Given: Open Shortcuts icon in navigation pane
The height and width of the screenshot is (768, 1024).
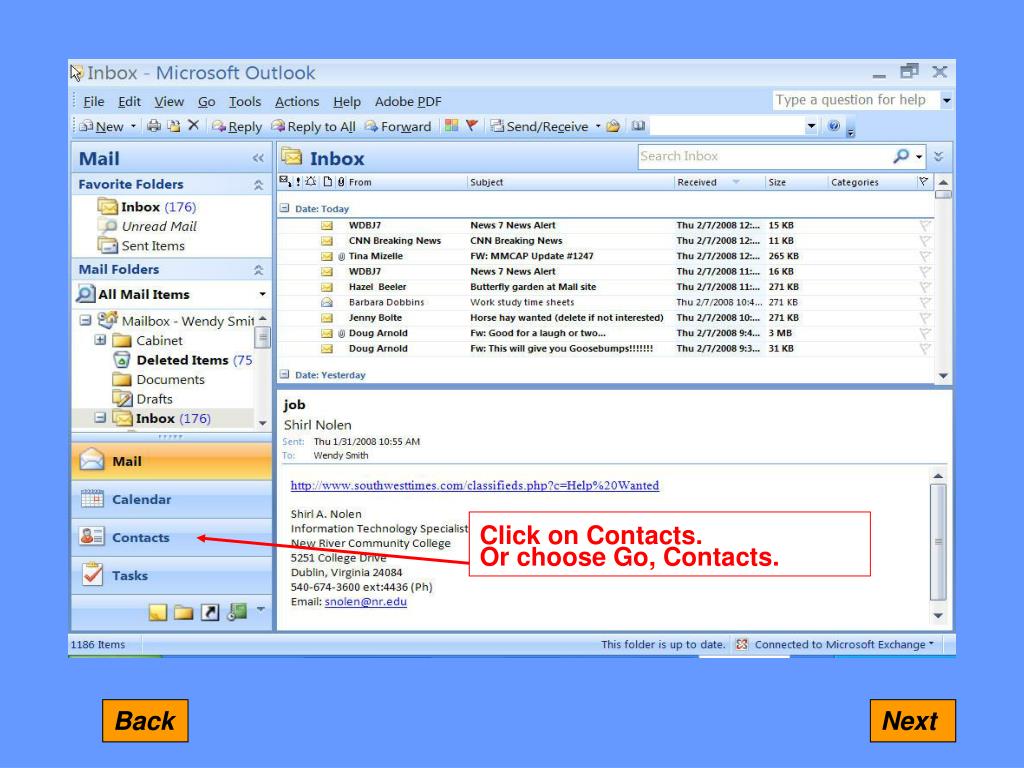Looking at the screenshot, I should tap(210, 612).
